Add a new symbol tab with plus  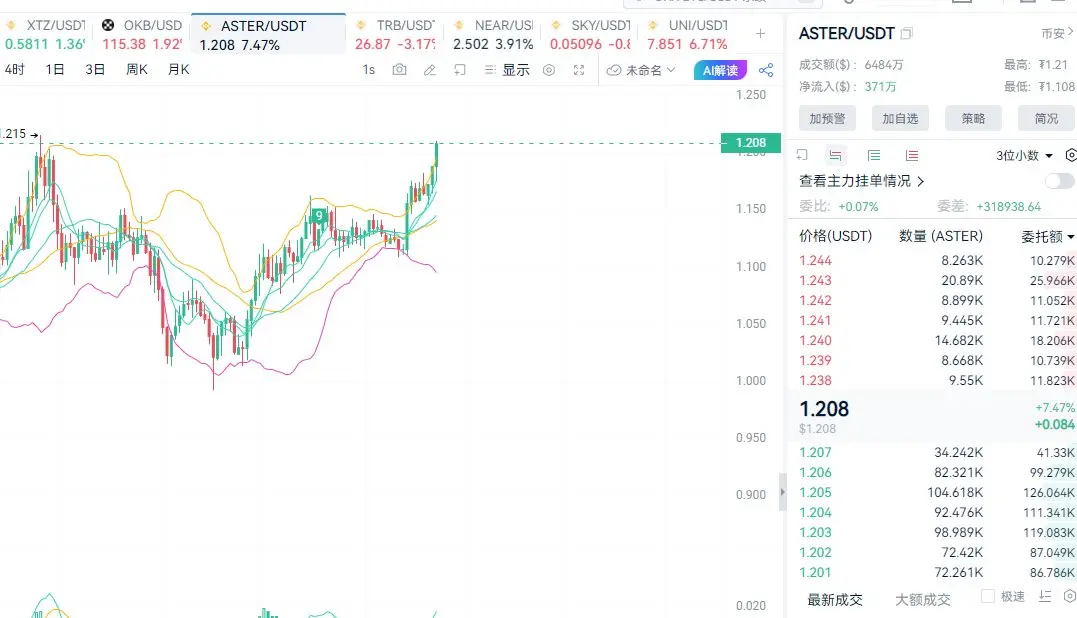coord(760,34)
